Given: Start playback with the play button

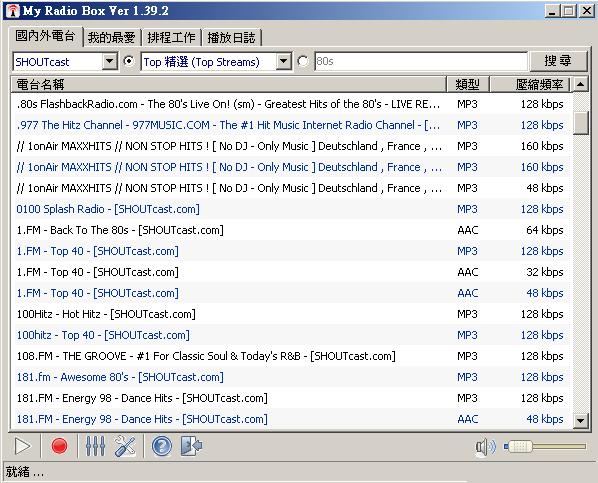Looking at the screenshot, I should tap(23, 446).
